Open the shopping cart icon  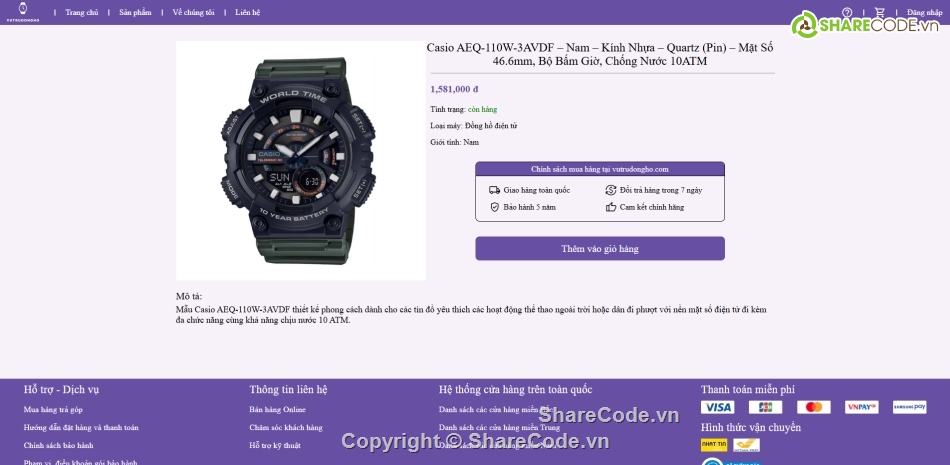point(880,12)
